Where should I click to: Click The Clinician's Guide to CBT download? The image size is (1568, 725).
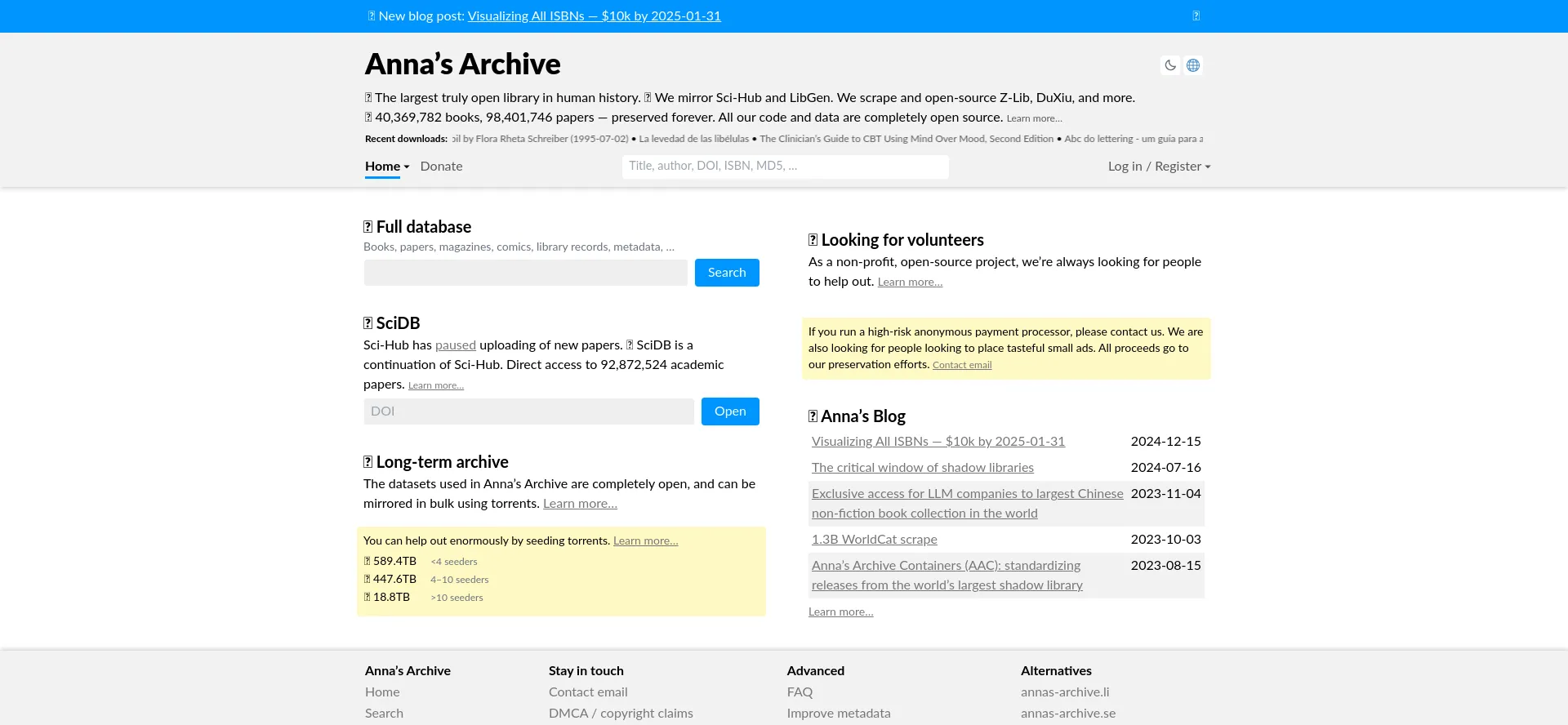coord(906,139)
